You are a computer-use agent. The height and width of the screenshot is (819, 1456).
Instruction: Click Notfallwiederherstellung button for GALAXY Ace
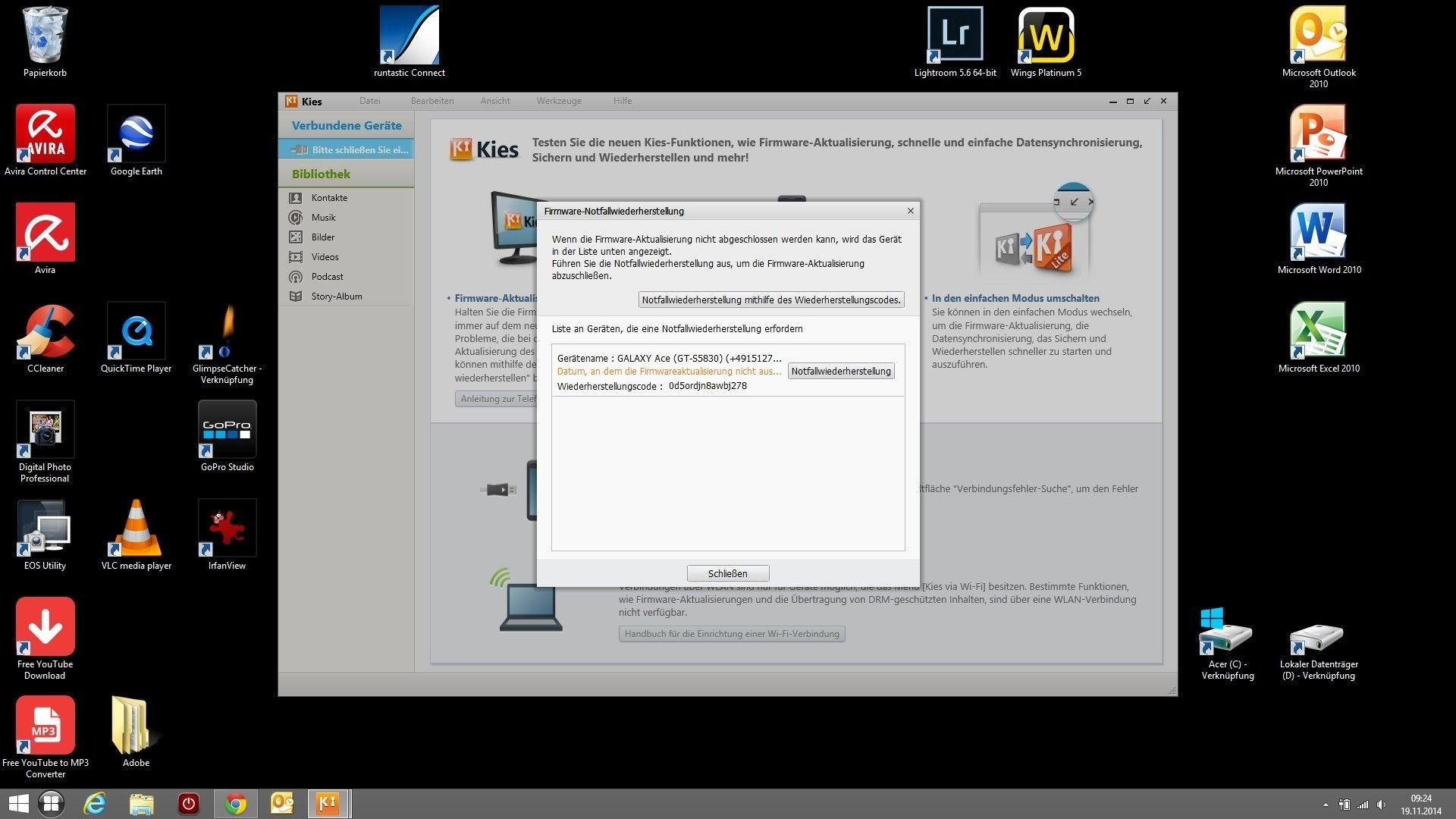pyautogui.click(x=841, y=371)
